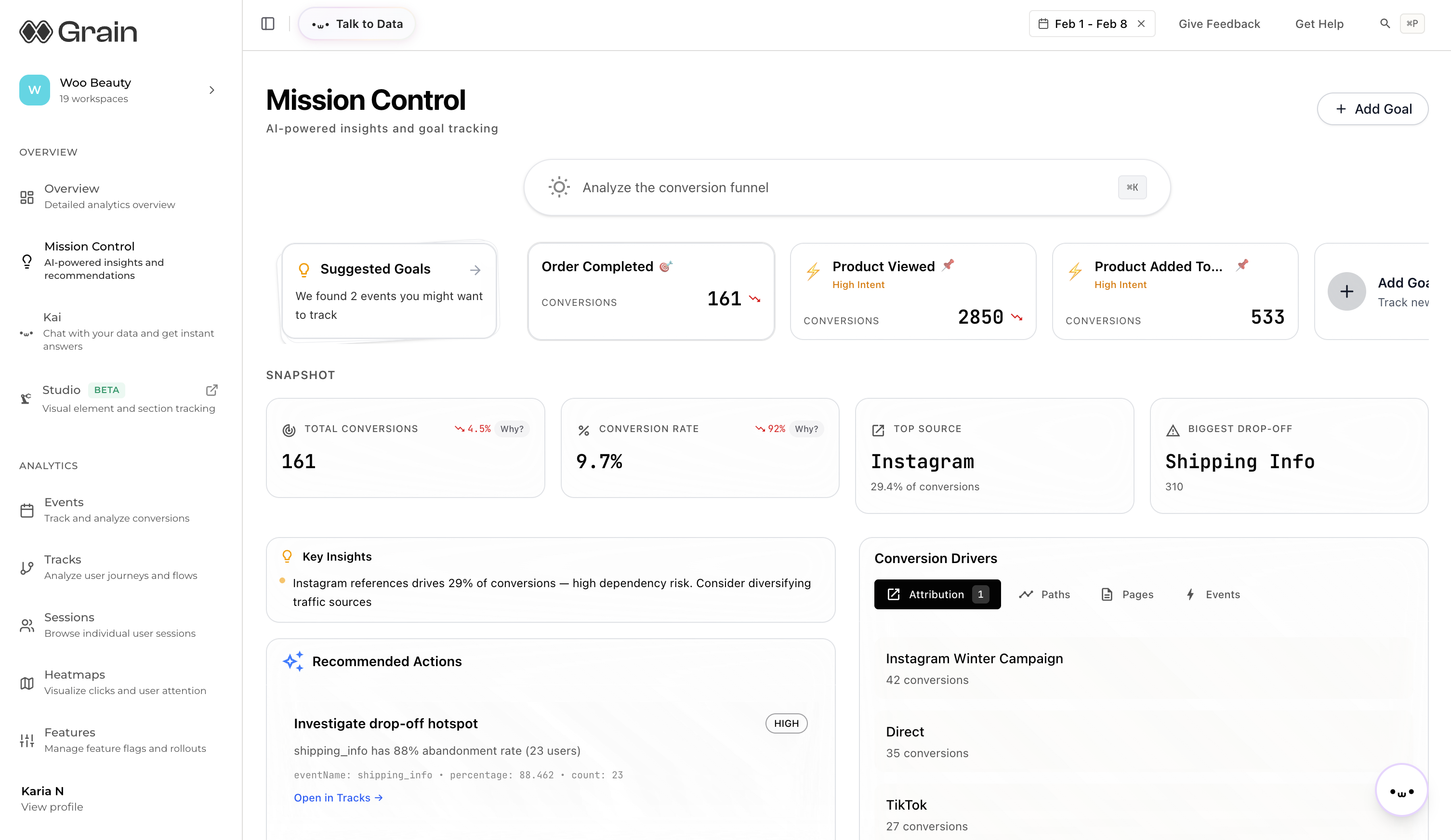The width and height of the screenshot is (1451, 840).
Task: Expand Suggested Goals with the arrow
Action: pos(475,270)
